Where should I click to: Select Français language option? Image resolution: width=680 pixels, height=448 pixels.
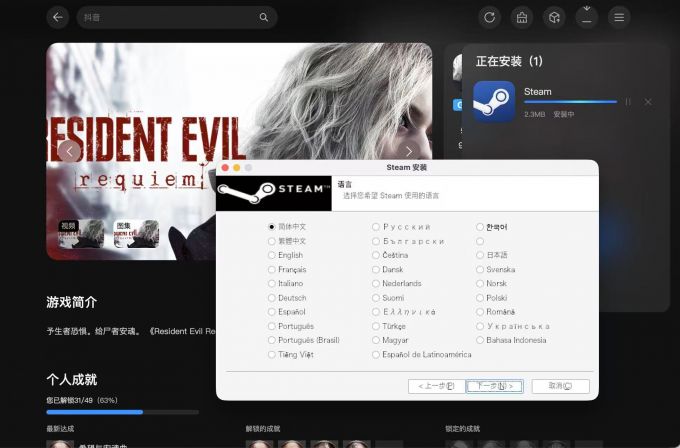[x=287, y=269]
